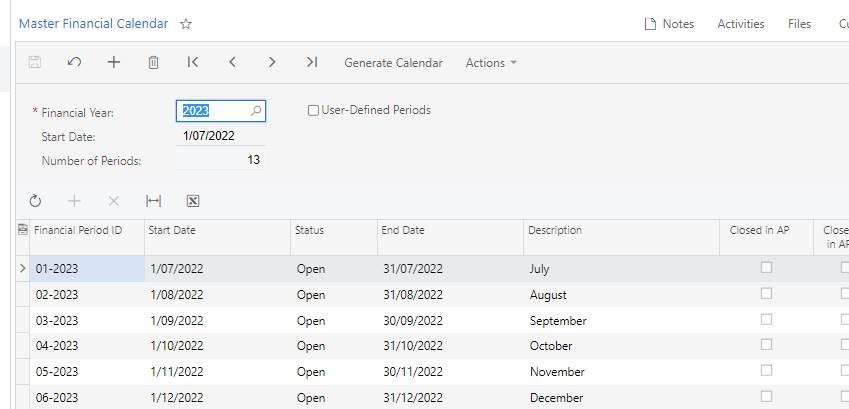
Task: Open Financial Year lookup magnifier
Action: 256,111
